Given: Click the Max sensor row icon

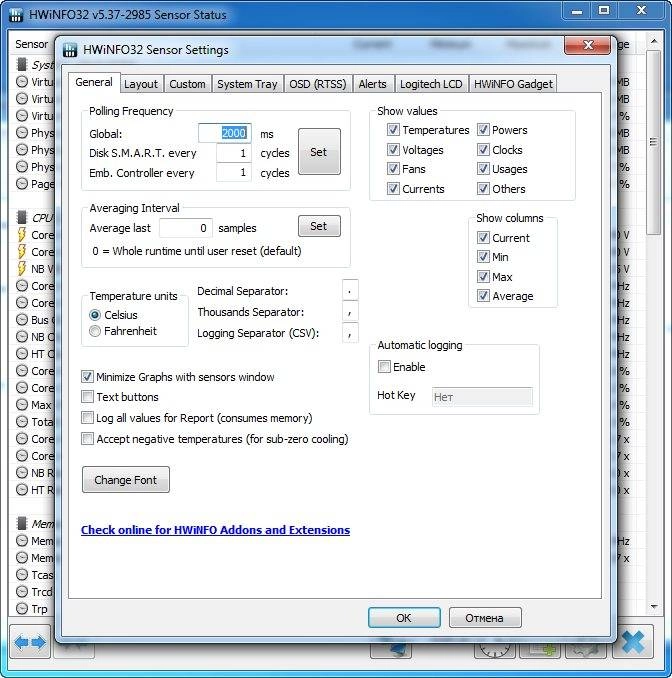Looking at the screenshot, I should [x=22, y=405].
